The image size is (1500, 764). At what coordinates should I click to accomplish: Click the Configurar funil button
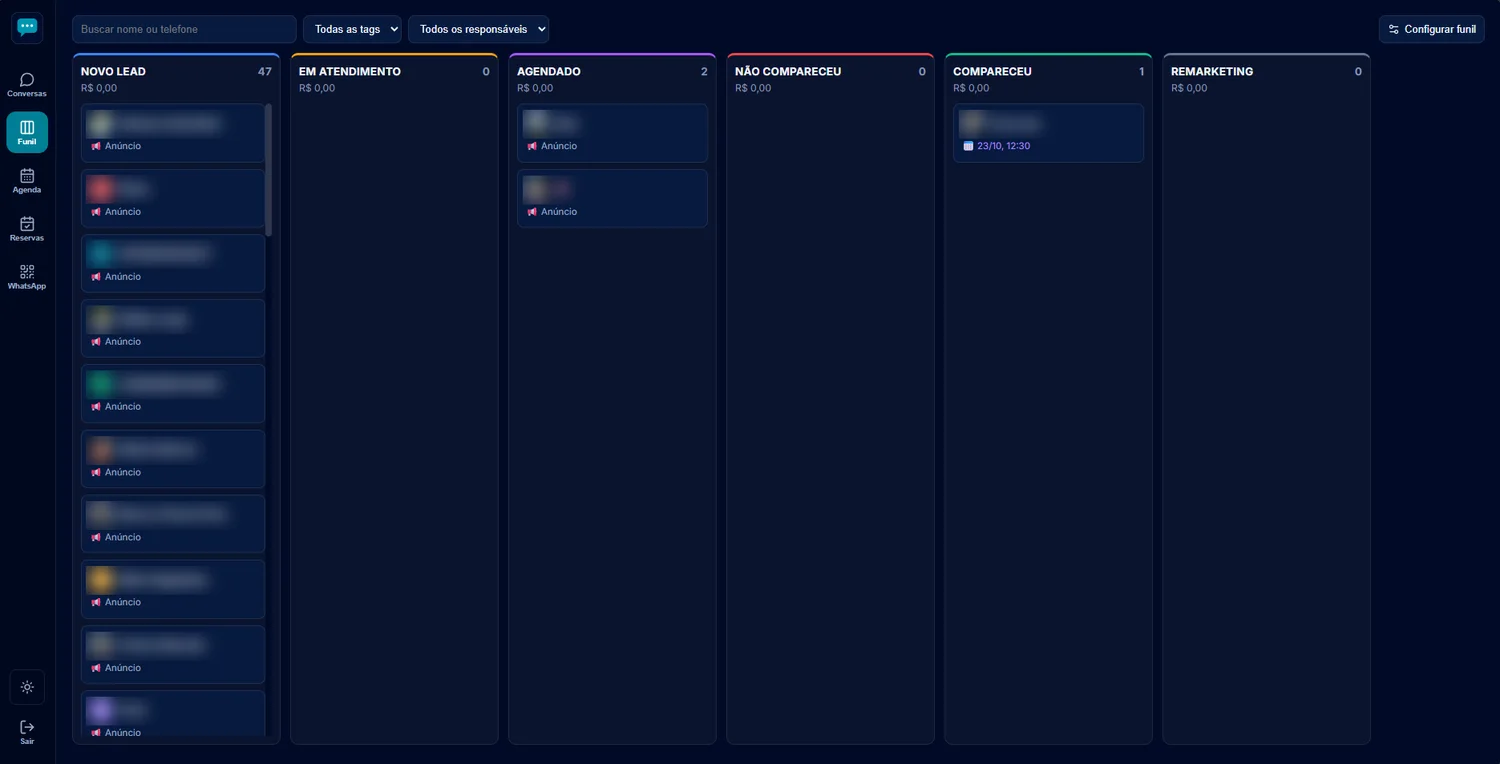pyautogui.click(x=1432, y=29)
